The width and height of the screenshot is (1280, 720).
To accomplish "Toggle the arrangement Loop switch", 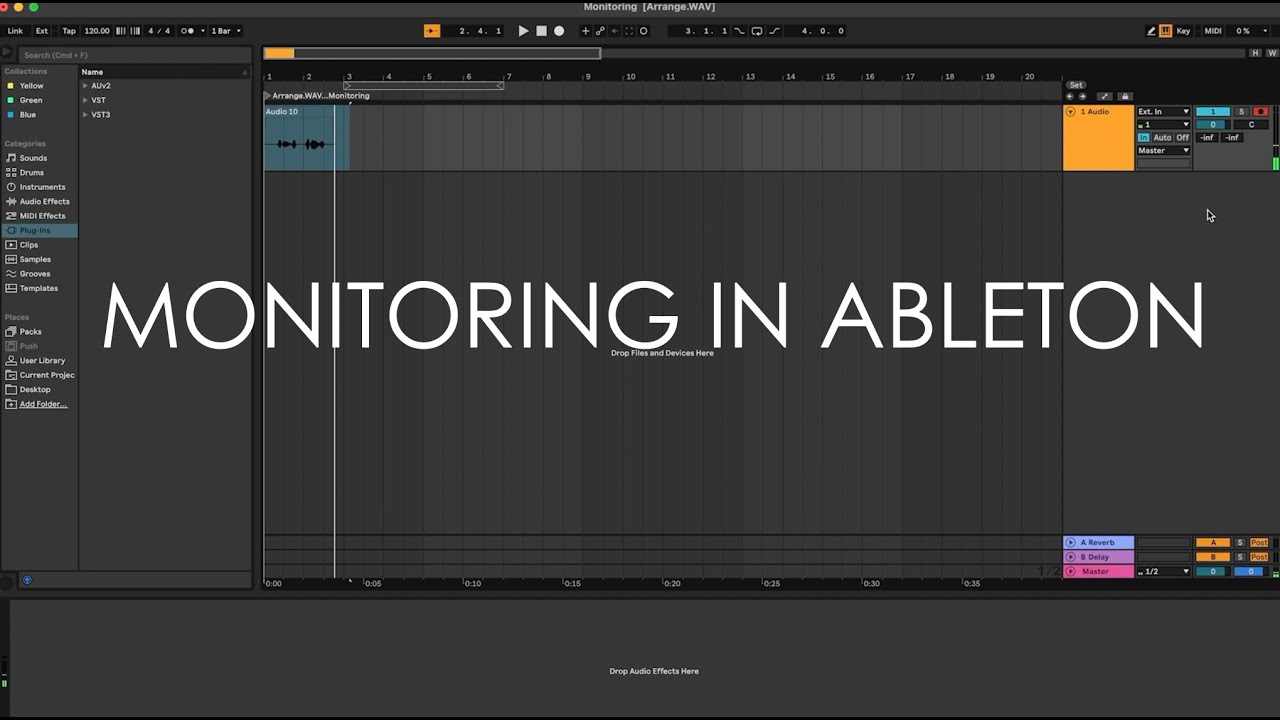I will click(757, 31).
